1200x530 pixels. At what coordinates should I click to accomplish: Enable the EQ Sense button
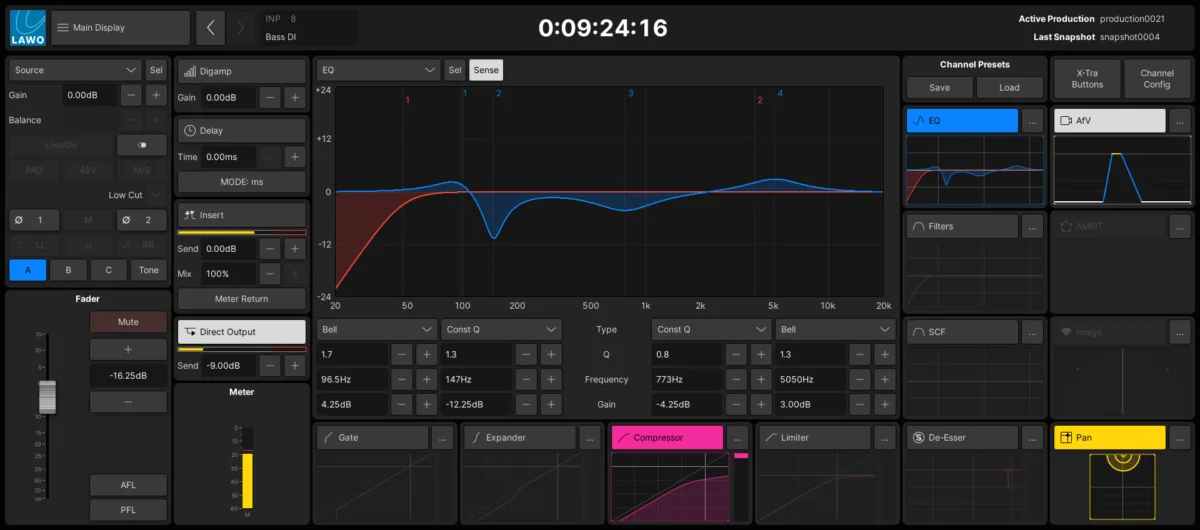[x=486, y=70]
